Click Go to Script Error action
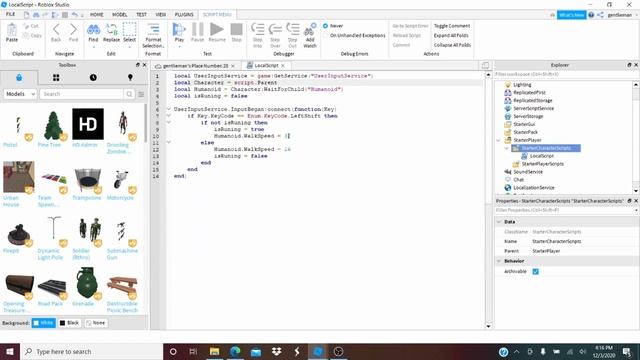 (410, 26)
